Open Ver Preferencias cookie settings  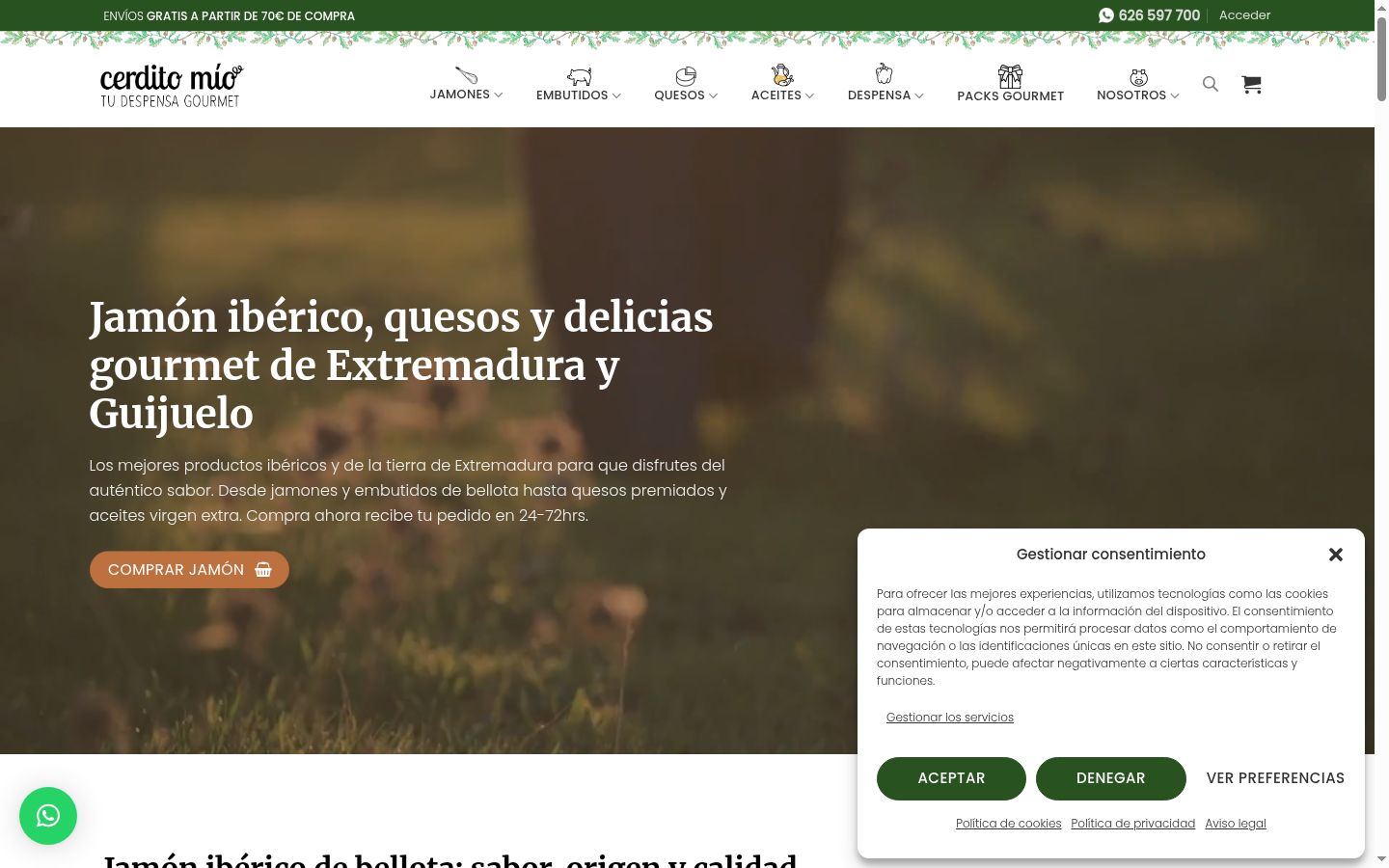pos(1275,778)
